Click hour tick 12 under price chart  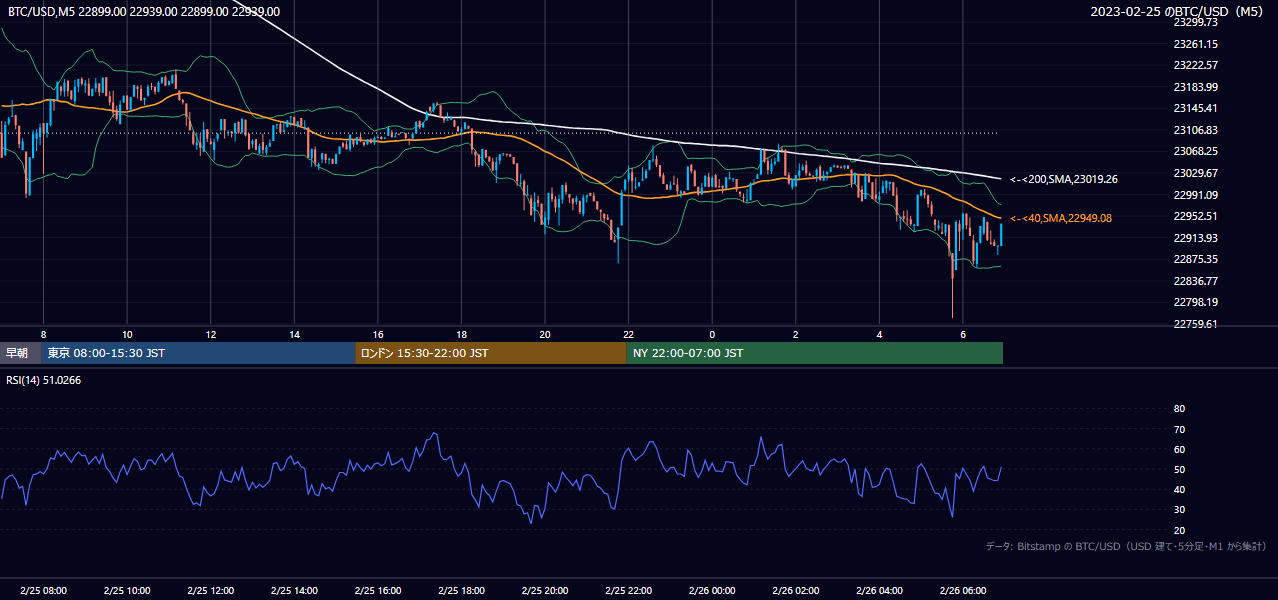211,334
